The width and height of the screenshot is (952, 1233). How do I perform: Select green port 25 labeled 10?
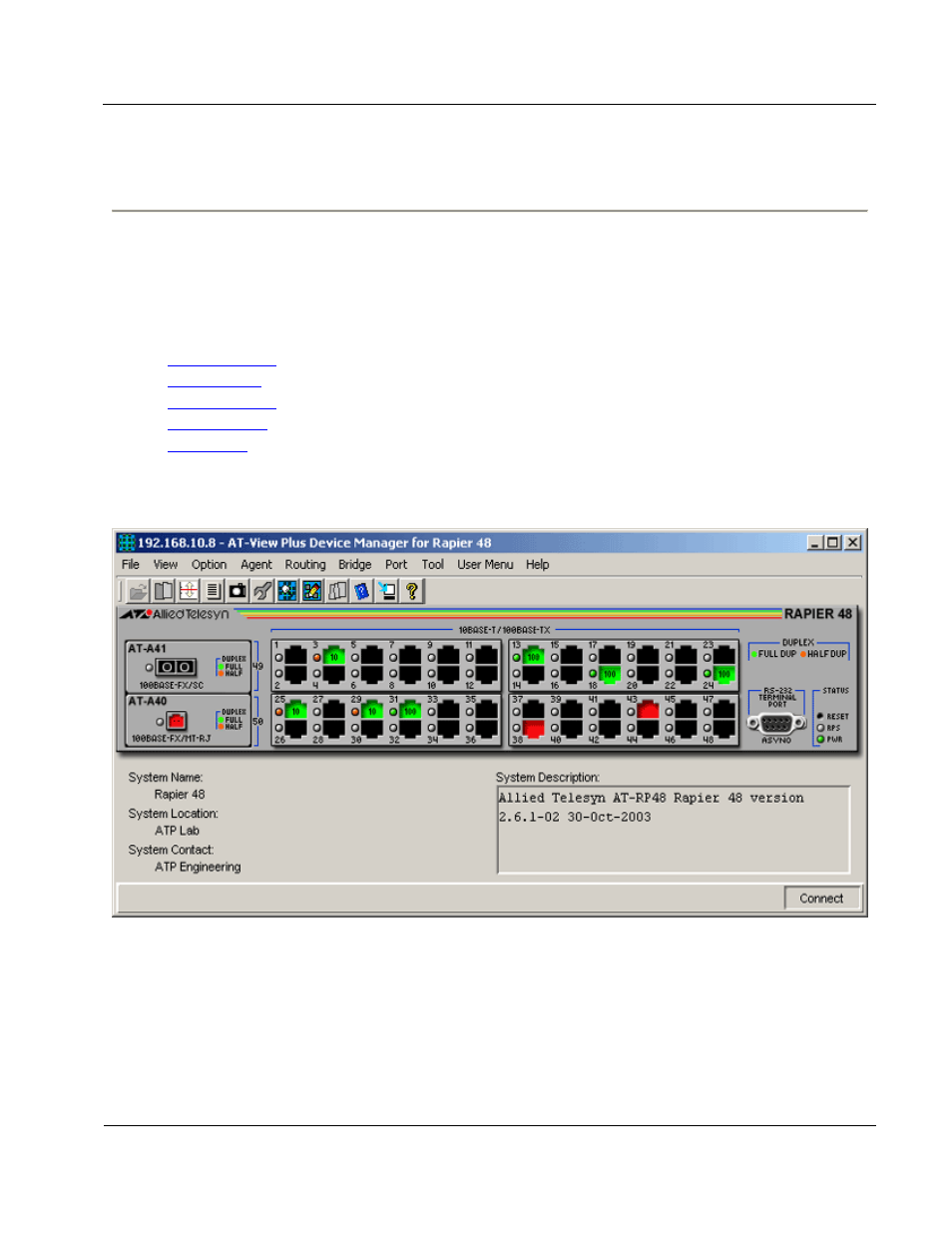click(296, 711)
